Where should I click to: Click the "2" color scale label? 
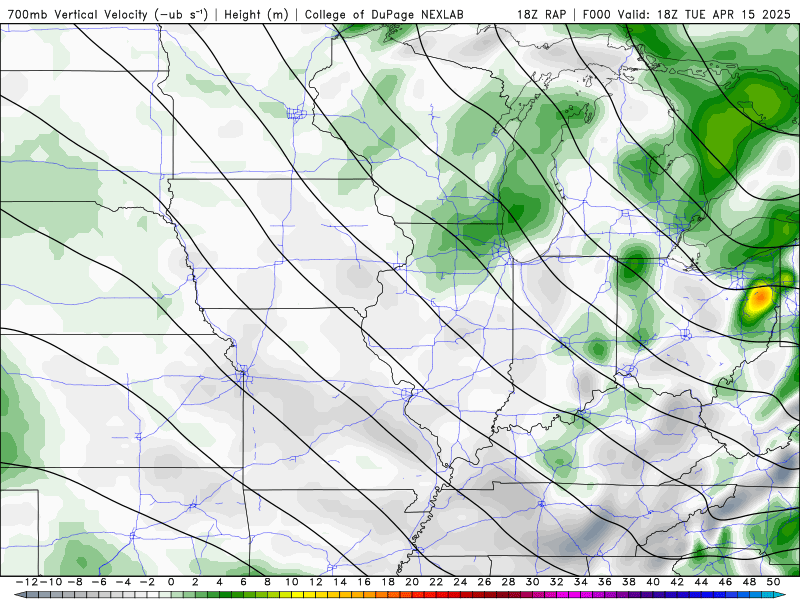pyautogui.click(x=195, y=582)
